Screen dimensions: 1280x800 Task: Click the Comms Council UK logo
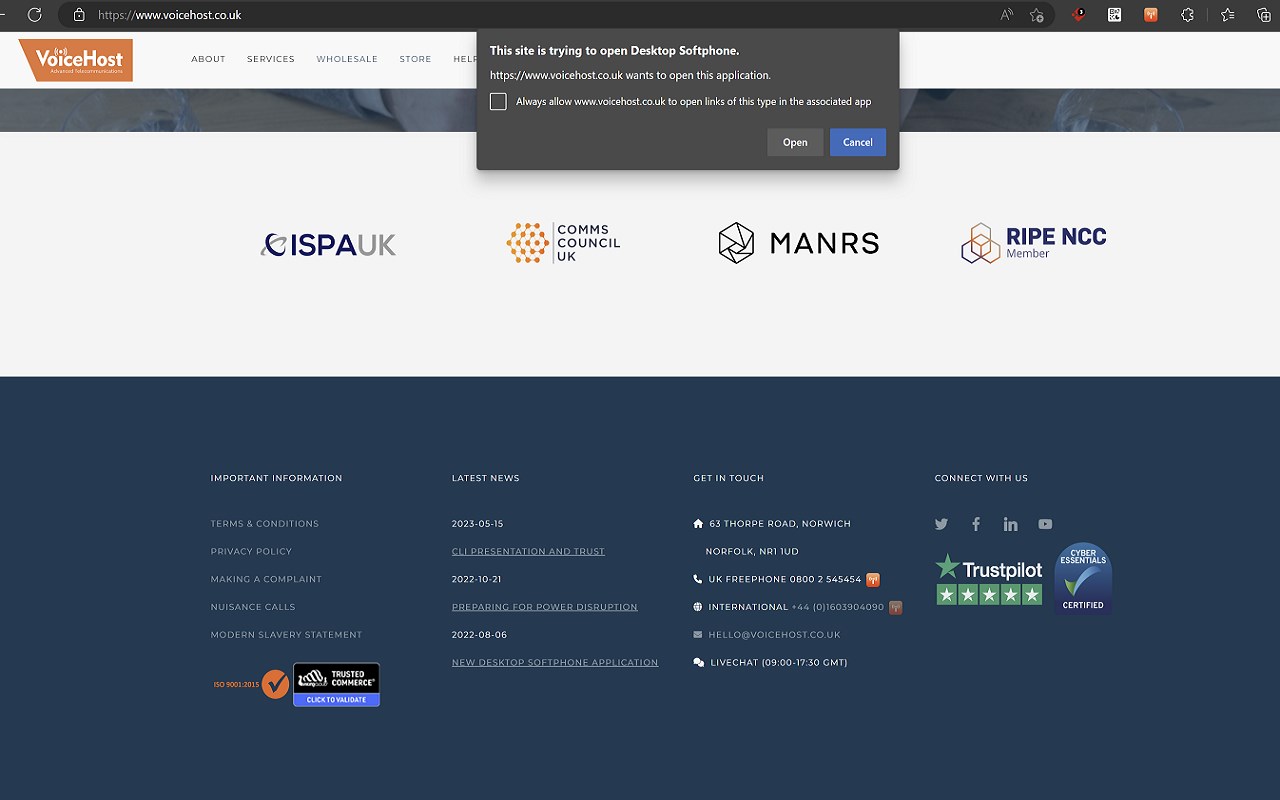click(563, 243)
